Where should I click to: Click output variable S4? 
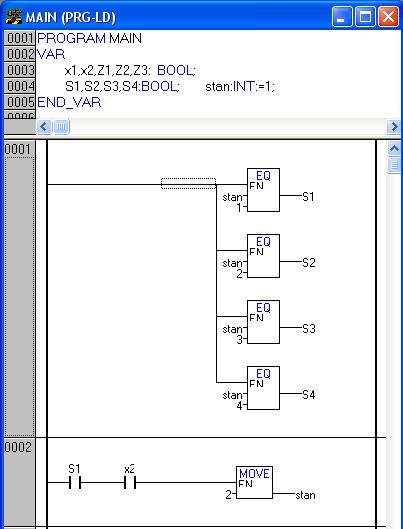coord(309,394)
